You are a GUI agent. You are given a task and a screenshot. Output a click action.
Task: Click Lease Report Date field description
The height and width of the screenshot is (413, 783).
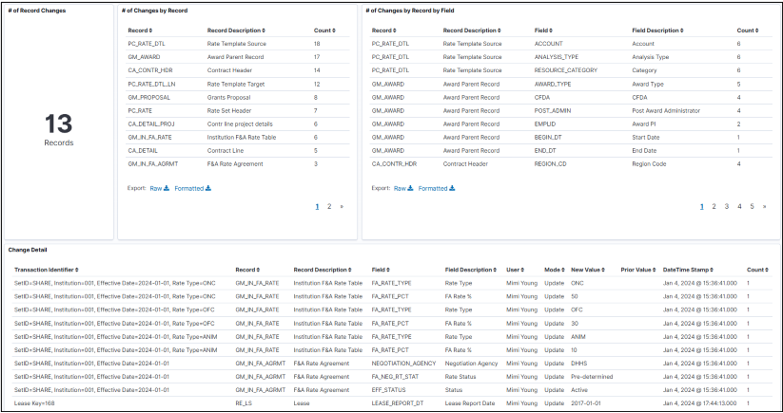coord(470,403)
